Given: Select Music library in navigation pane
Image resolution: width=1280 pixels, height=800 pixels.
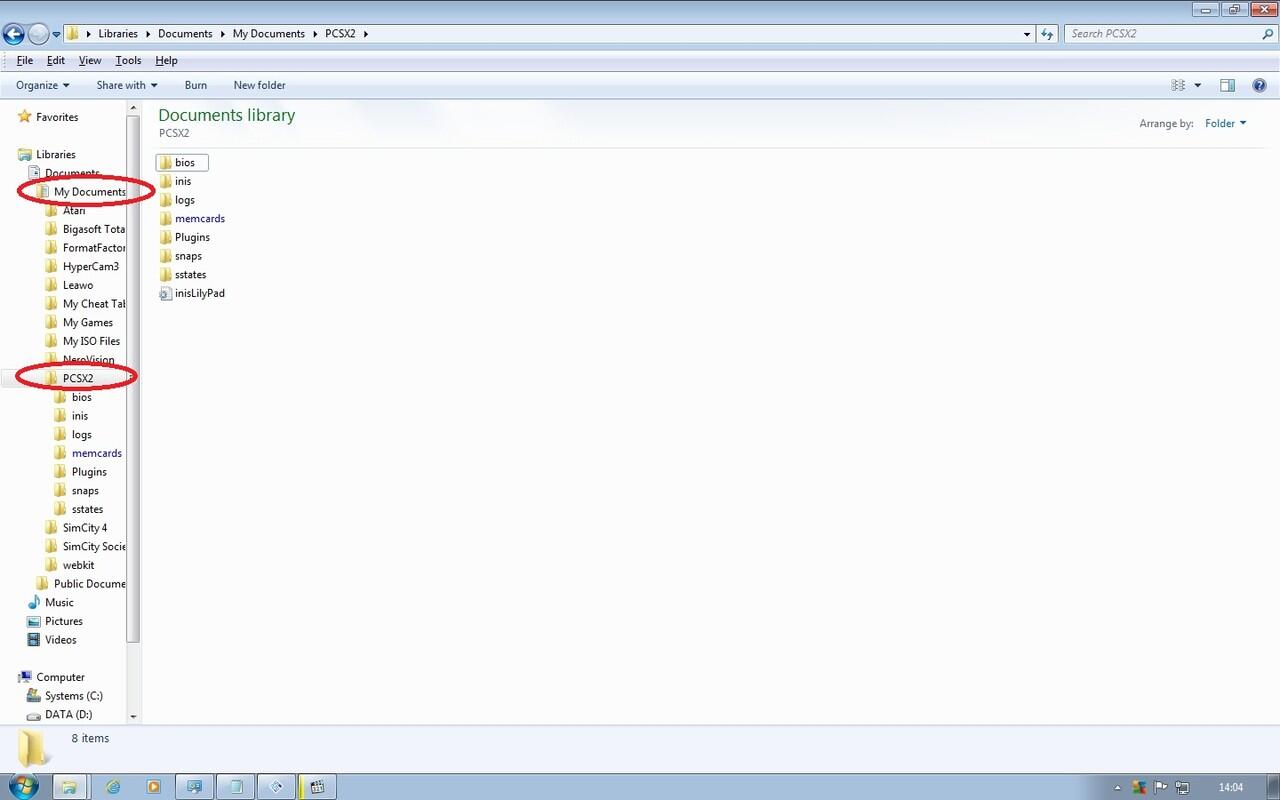Looking at the screenshot, I should pos(59,603).
